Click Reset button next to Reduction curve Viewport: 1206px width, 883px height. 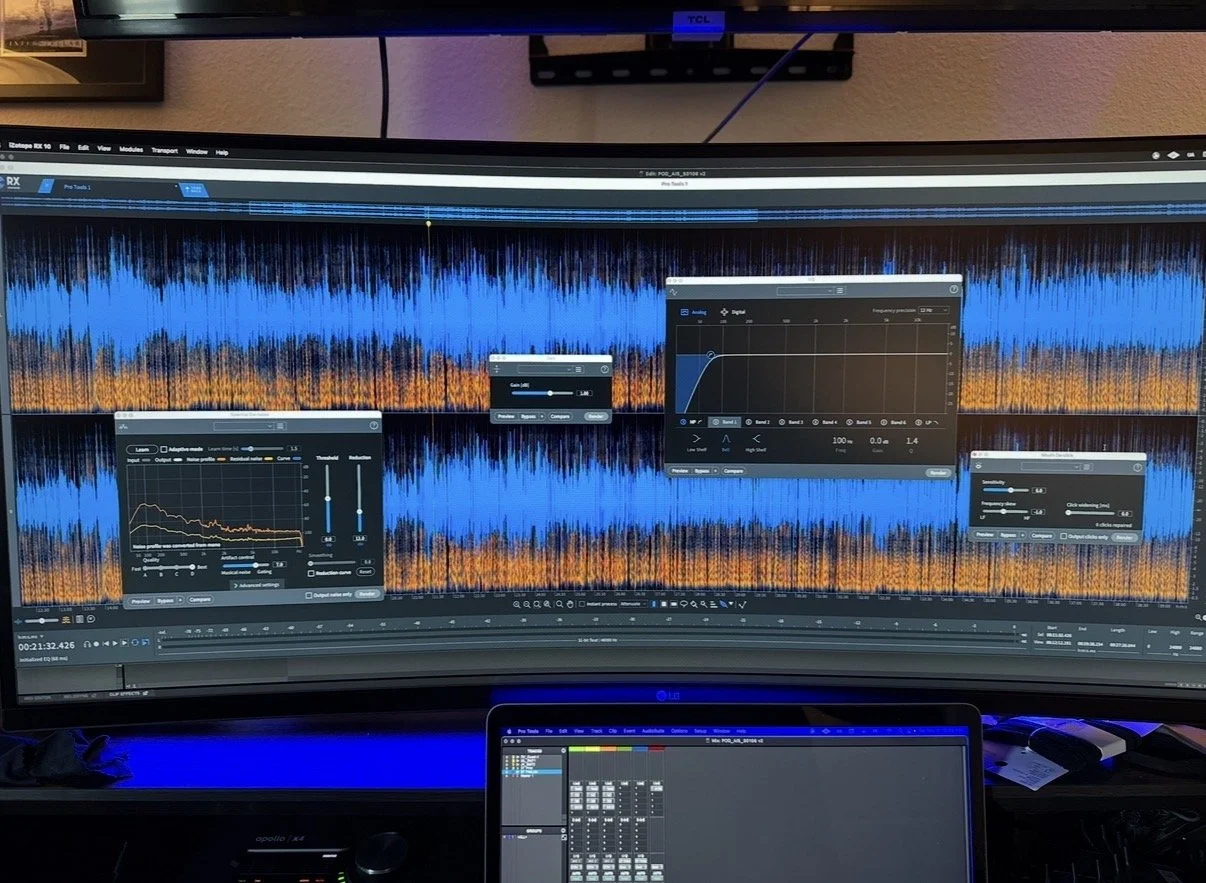pyautogui.click(x=365, y=571)
